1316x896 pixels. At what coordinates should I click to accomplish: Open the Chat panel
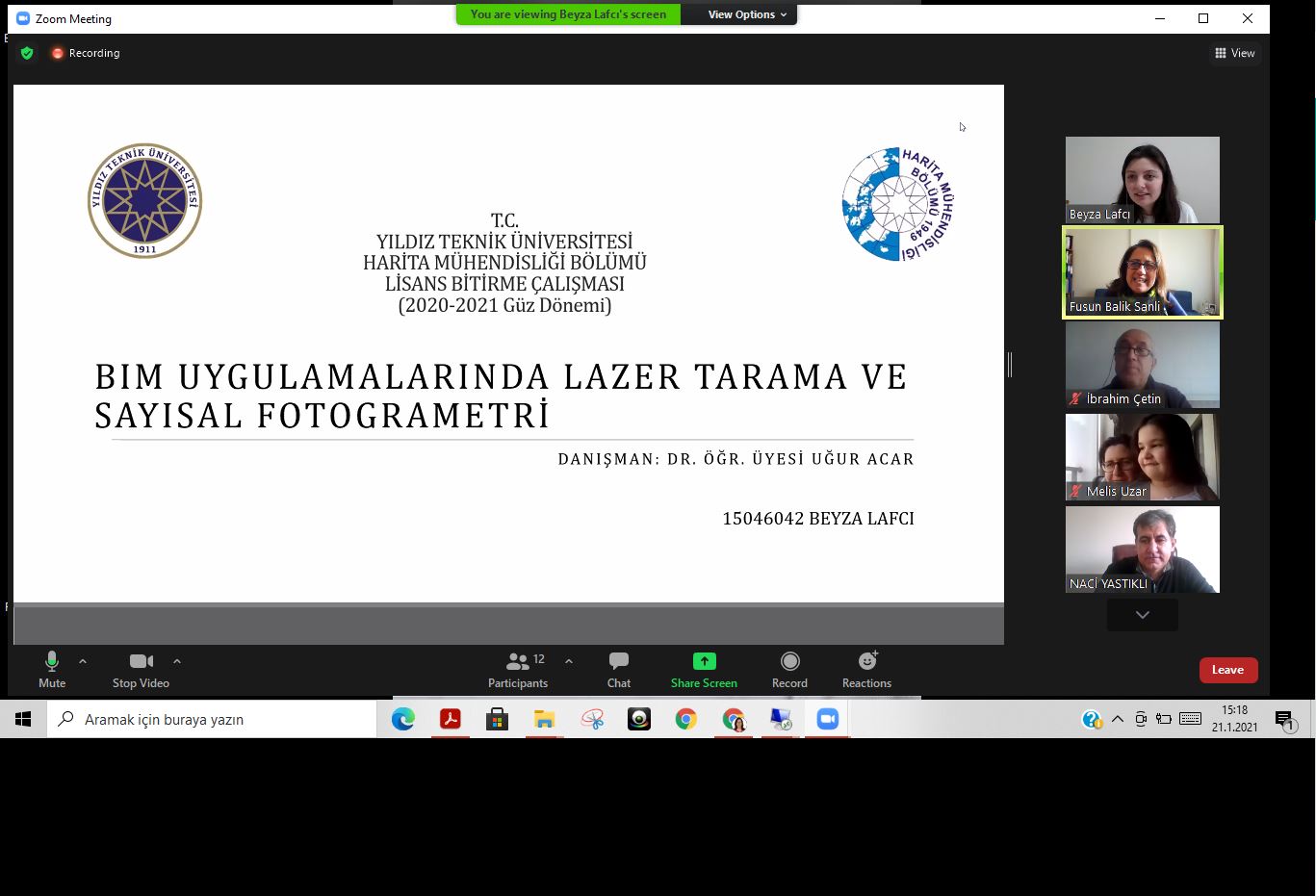[x=619, y=670]
